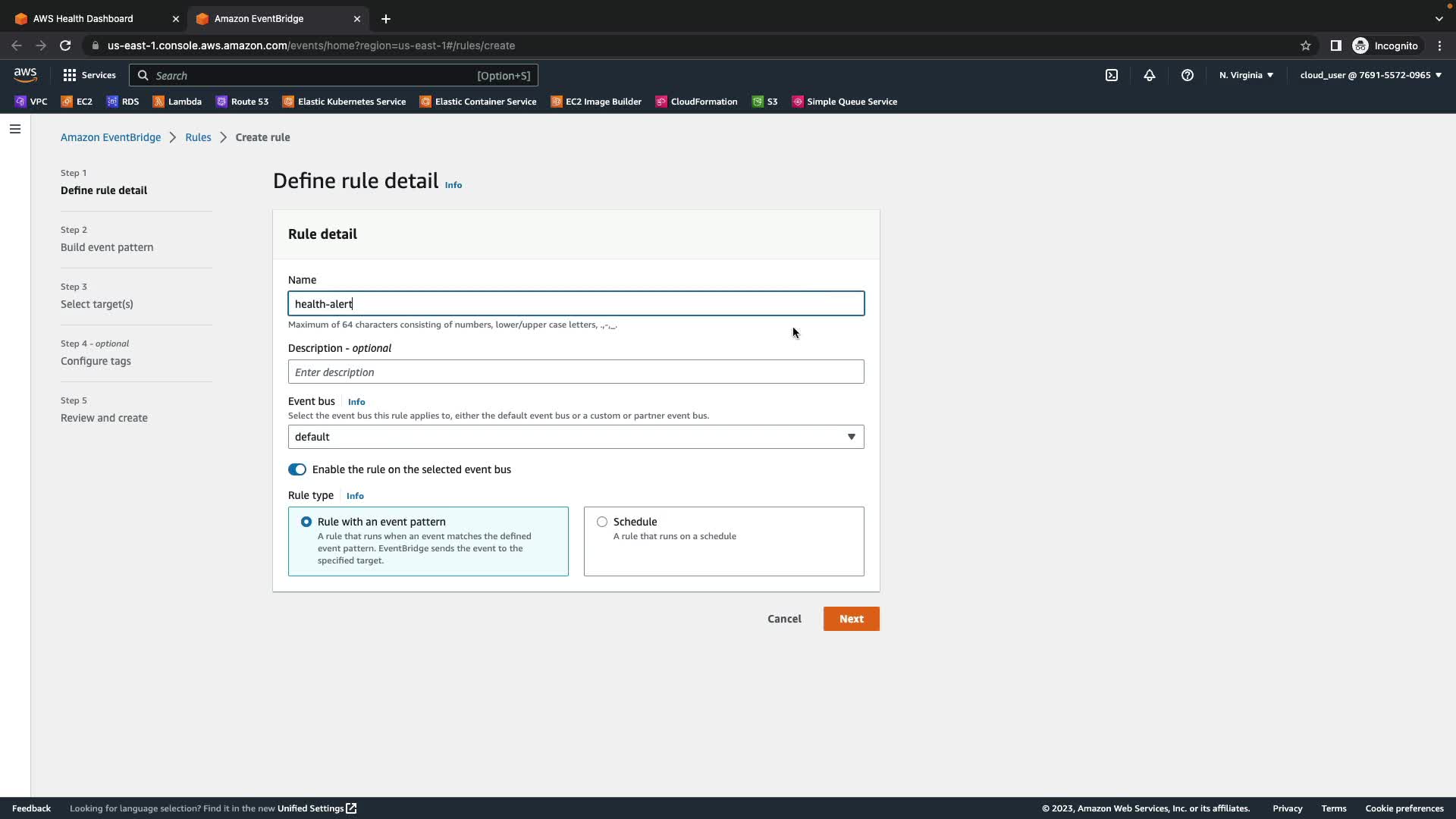Image resolution: width=1456 pixels, height=819 pixels.
Task: Select the Schedule rule type
Action: click(602, 522)
